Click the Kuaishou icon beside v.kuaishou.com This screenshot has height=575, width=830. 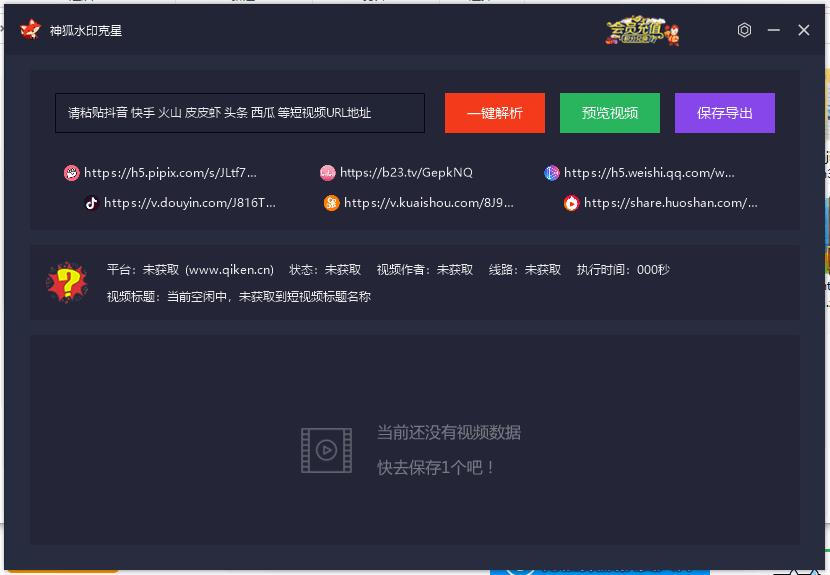(x=331, y=203)
